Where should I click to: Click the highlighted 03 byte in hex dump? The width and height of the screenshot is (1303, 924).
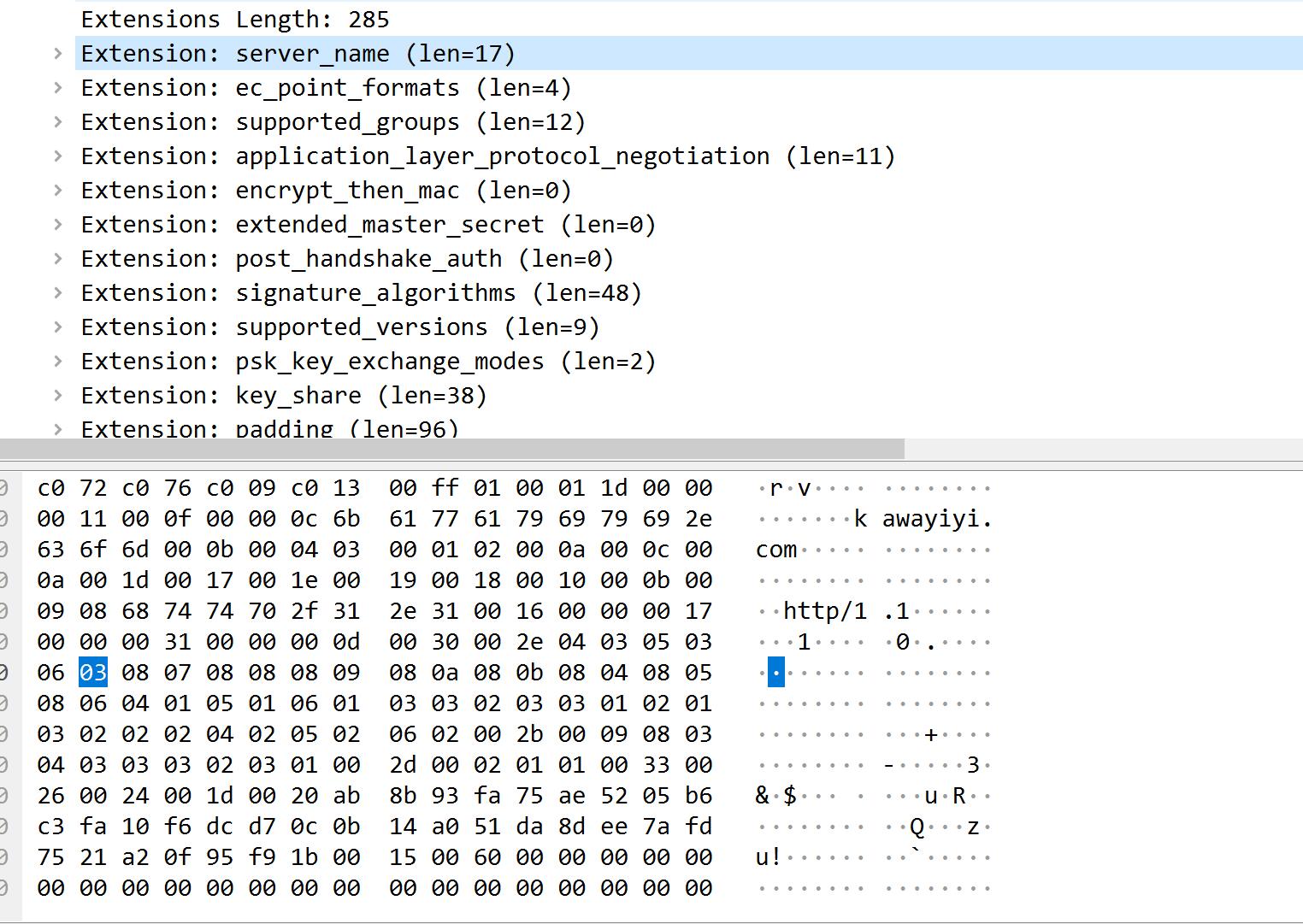coord(93,673)
